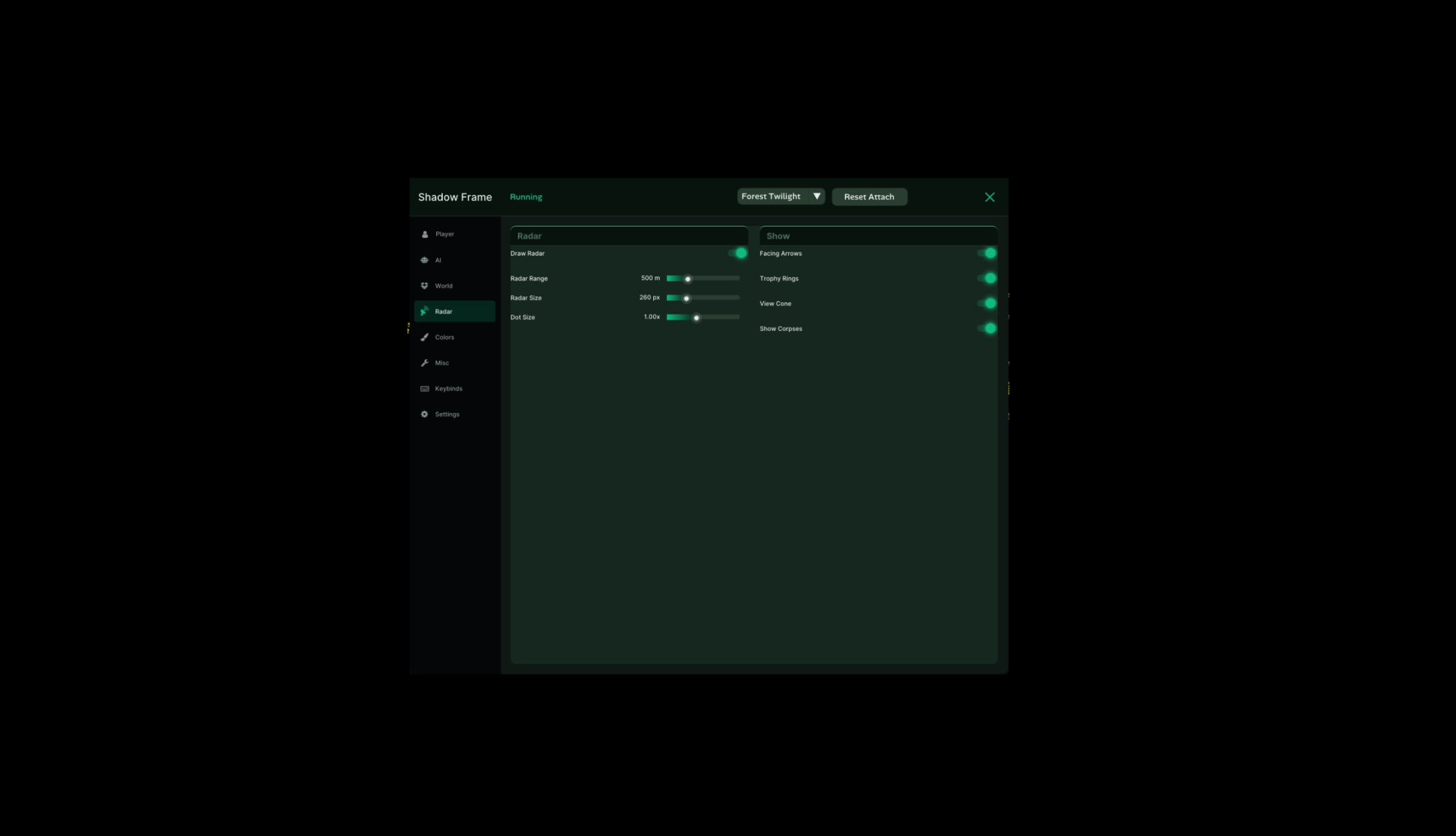Select the Colors tab label

click(x=444, y=337)
